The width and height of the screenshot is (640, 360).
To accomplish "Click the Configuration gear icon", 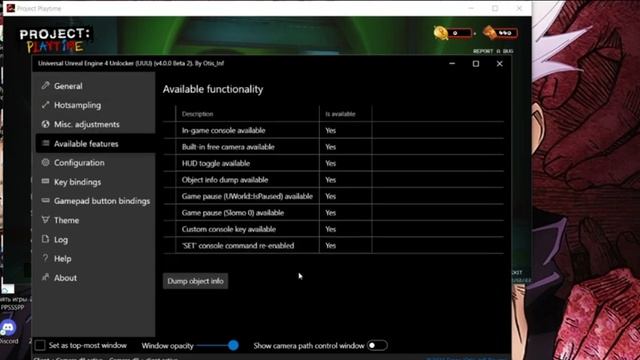I will (45, 162).
